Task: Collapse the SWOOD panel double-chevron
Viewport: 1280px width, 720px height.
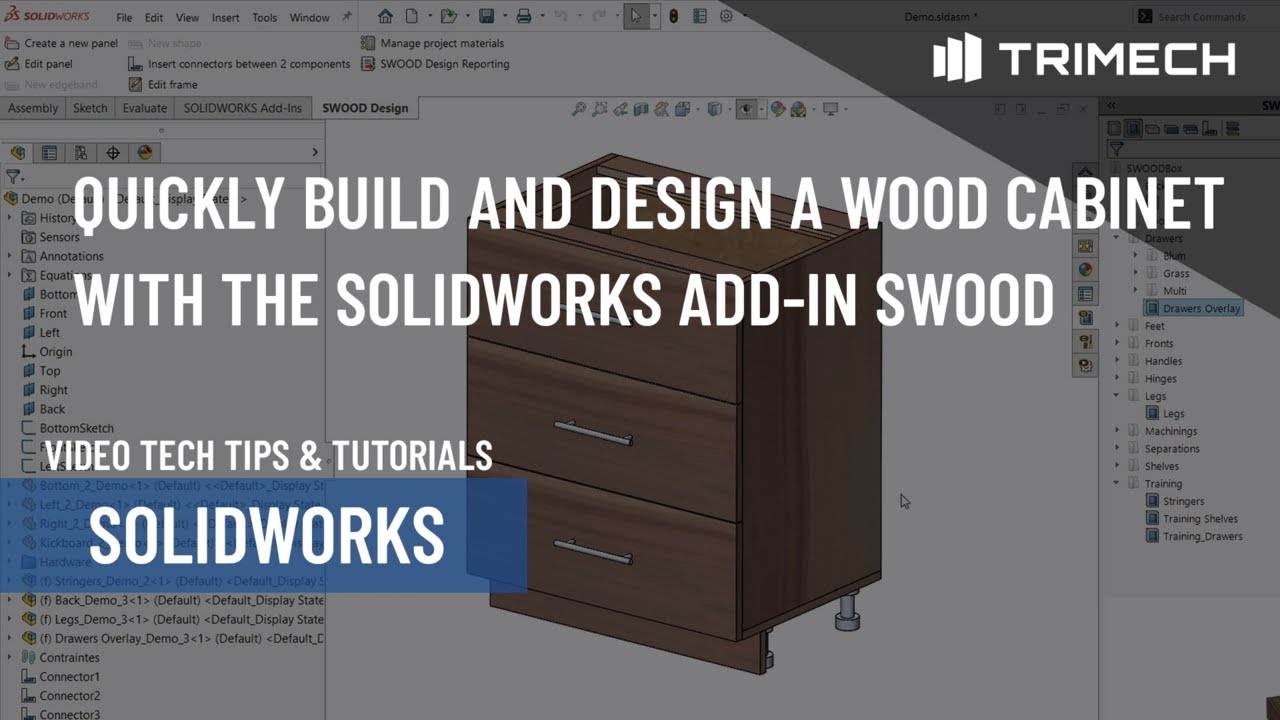Action: click(1111, 105)
